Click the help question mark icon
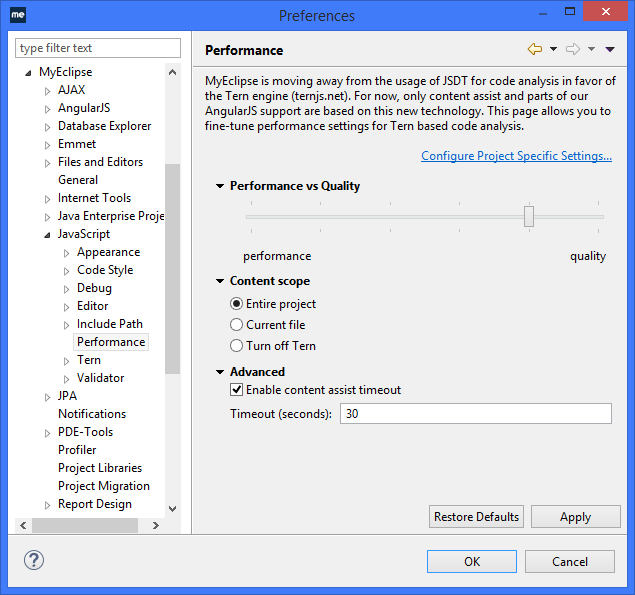The image size is (635, 595). pos(33,560)
